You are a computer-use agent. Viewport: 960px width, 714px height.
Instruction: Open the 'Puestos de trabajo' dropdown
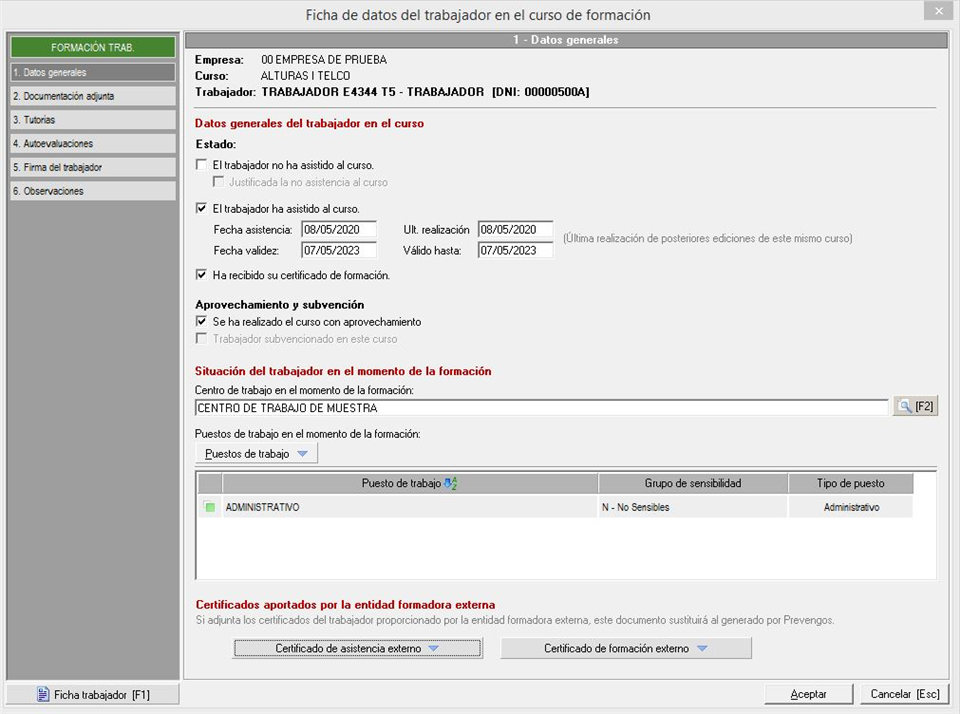tap(257, 454)
